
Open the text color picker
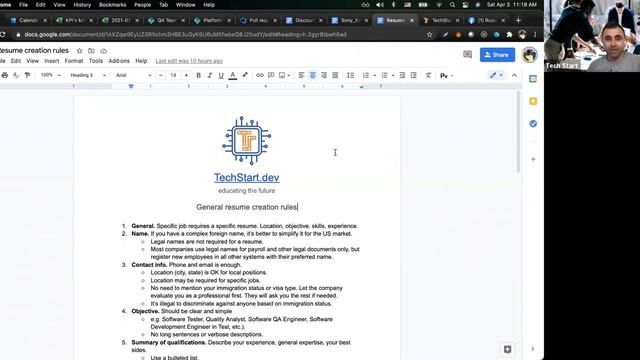click(x=233, y=75)
